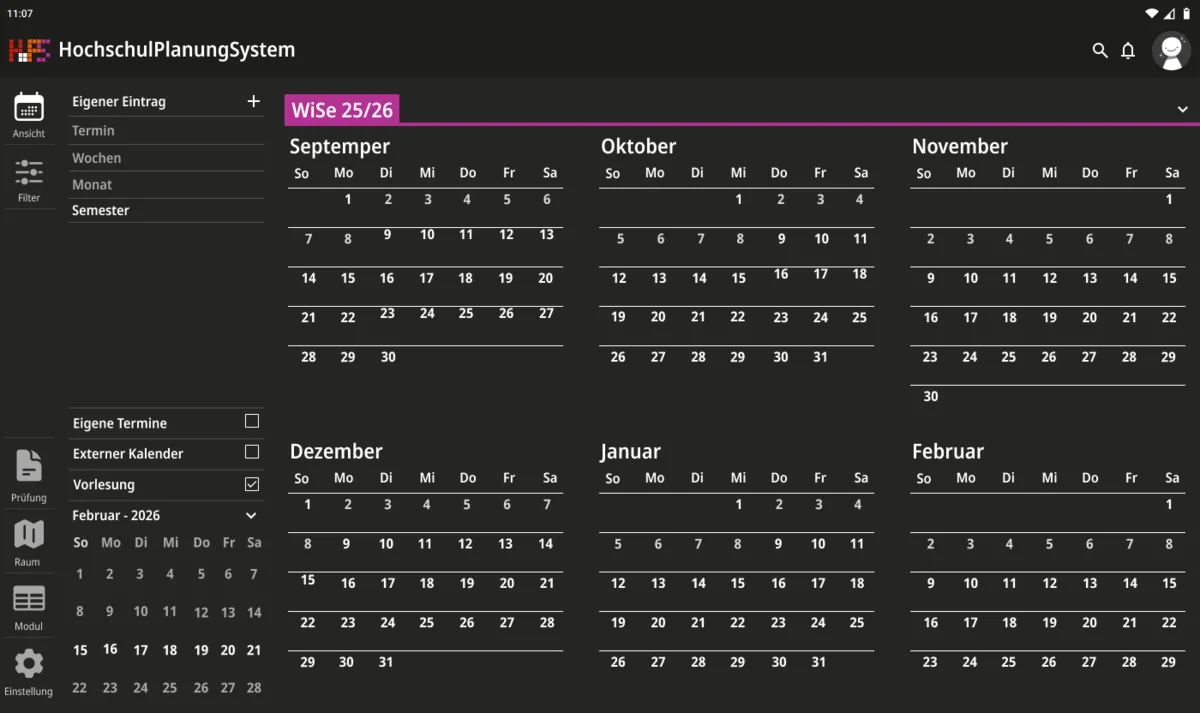Select 16 in the Februar mini calendar
1200x713 pixels.
click(110, 649)
